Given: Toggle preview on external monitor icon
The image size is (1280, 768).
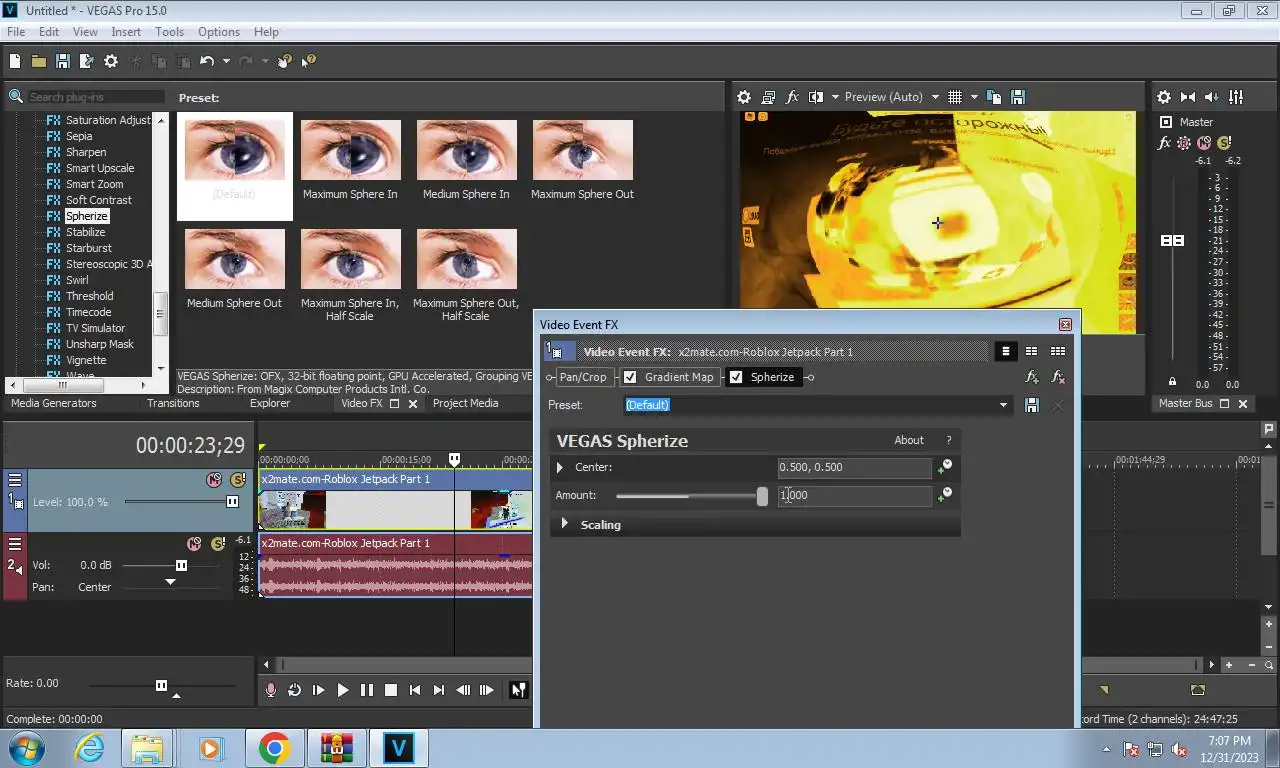Looking at the screenshot, I should [768, 97].
